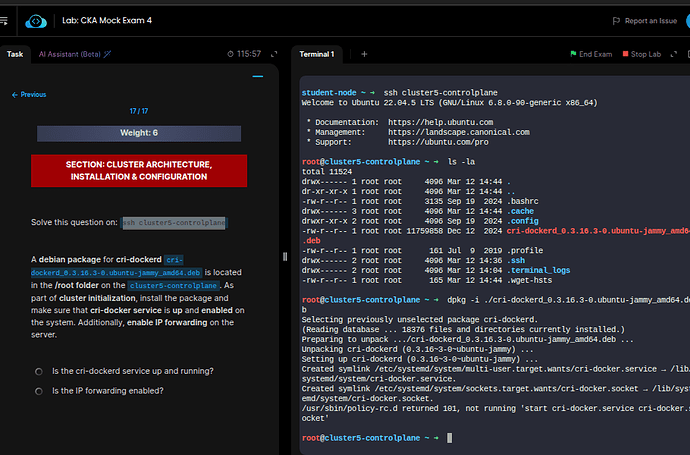Image resolution: width=690 pixels, height=455 pixels.
Task: Click the End Exam flag button
Action: tap(590, 54)
